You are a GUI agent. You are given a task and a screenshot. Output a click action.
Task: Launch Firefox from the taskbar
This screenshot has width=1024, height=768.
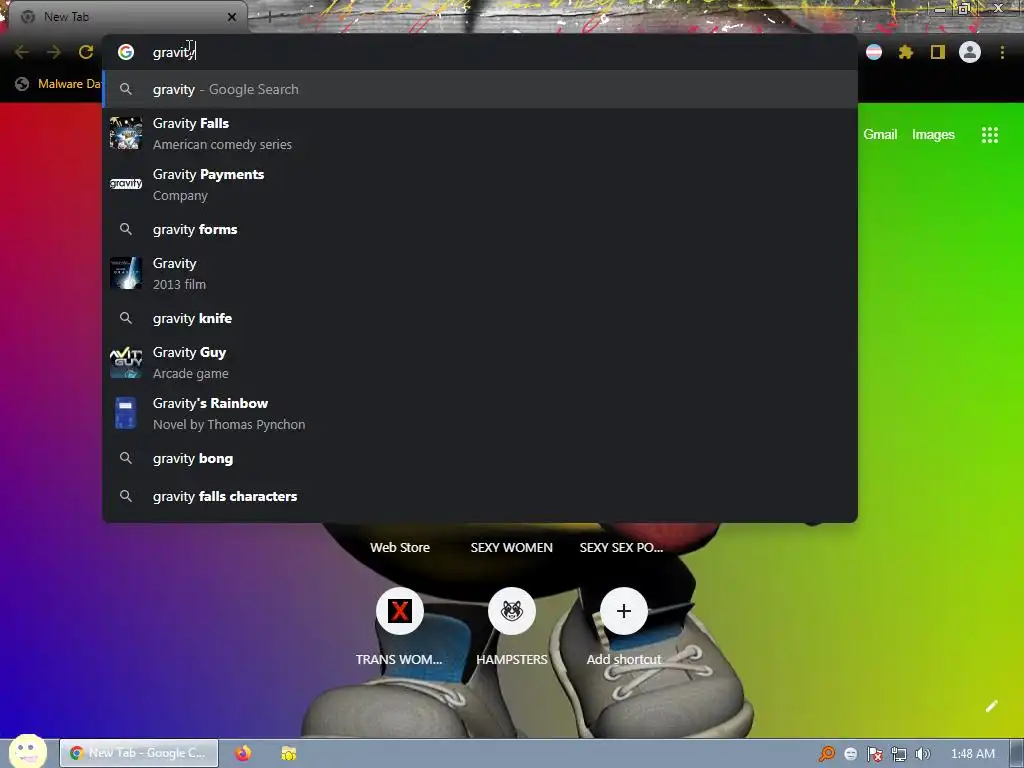[x=243, y=753]
